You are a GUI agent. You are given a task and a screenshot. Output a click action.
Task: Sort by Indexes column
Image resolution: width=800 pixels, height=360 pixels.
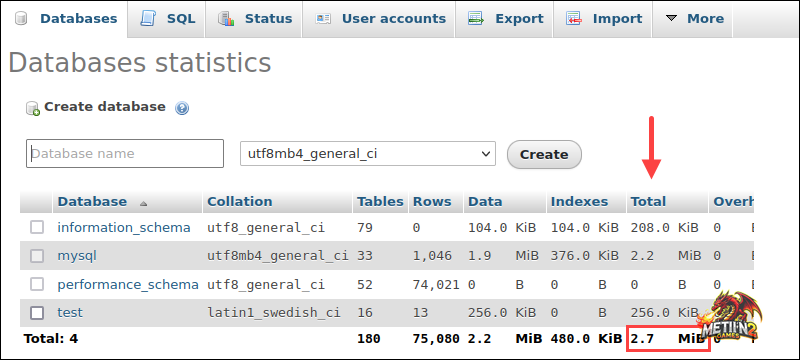click(580, 202)
